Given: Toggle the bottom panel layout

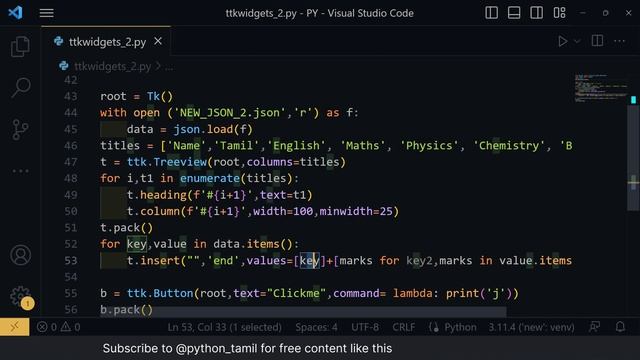Looking at the screenshot, I should [x=514, y=13].
